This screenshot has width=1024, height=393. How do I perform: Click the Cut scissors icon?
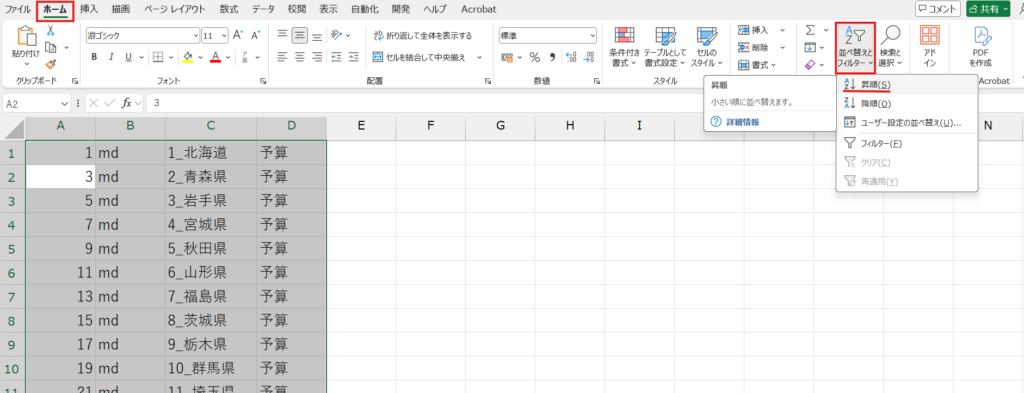pyautogui.click(x=50, y=31)
